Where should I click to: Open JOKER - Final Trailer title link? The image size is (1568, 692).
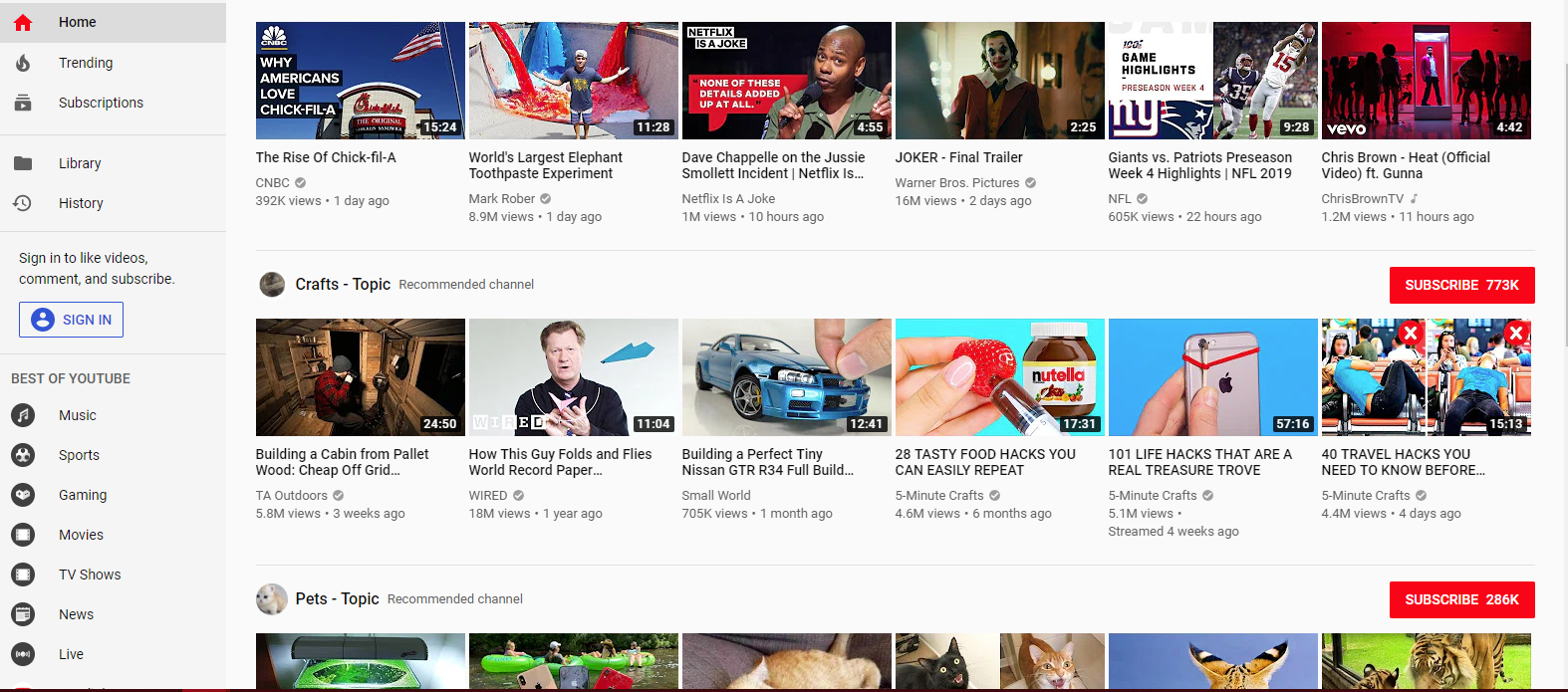point(958,157)
